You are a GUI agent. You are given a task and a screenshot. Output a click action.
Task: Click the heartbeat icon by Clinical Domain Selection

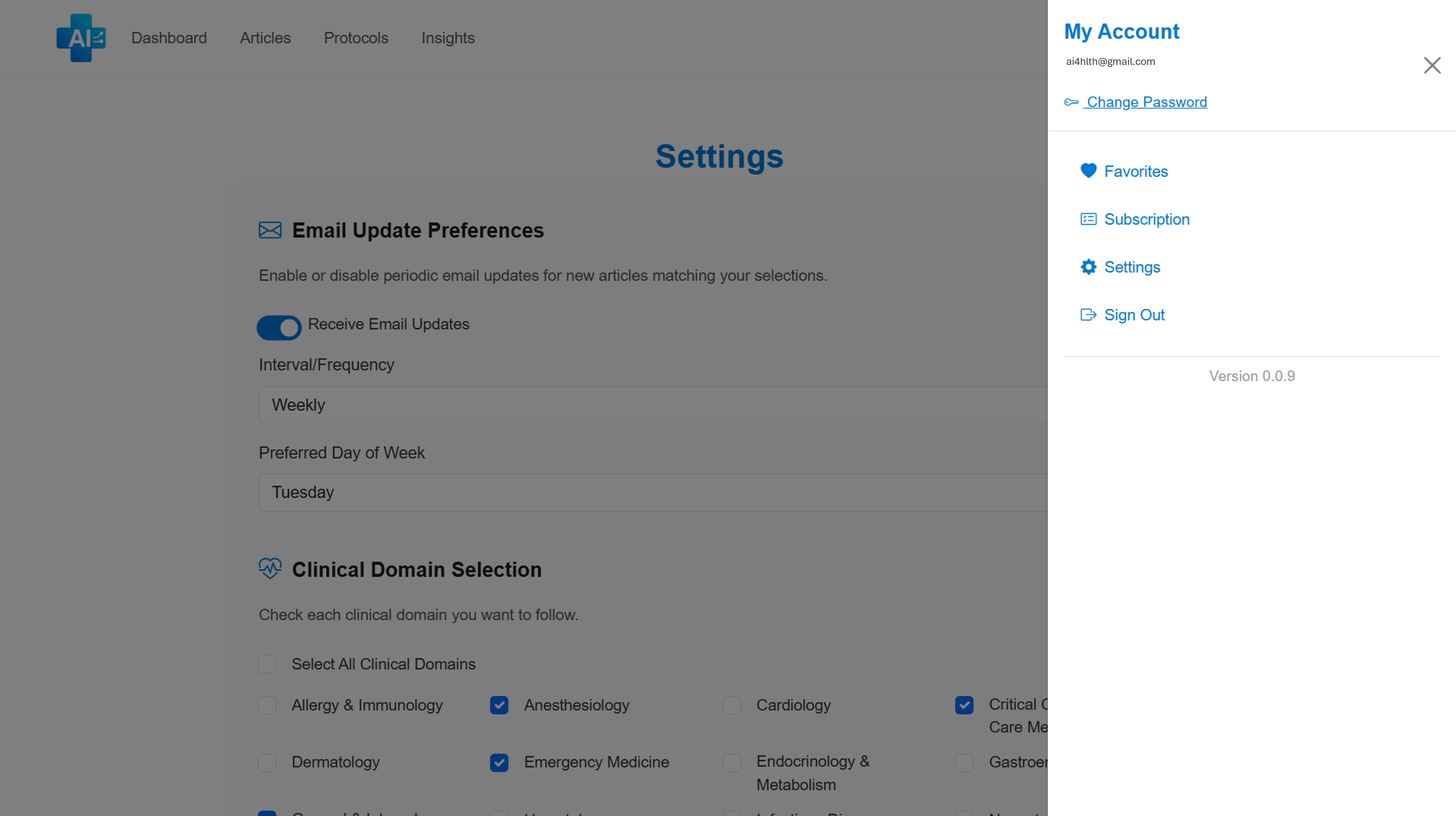click(270, 569)
